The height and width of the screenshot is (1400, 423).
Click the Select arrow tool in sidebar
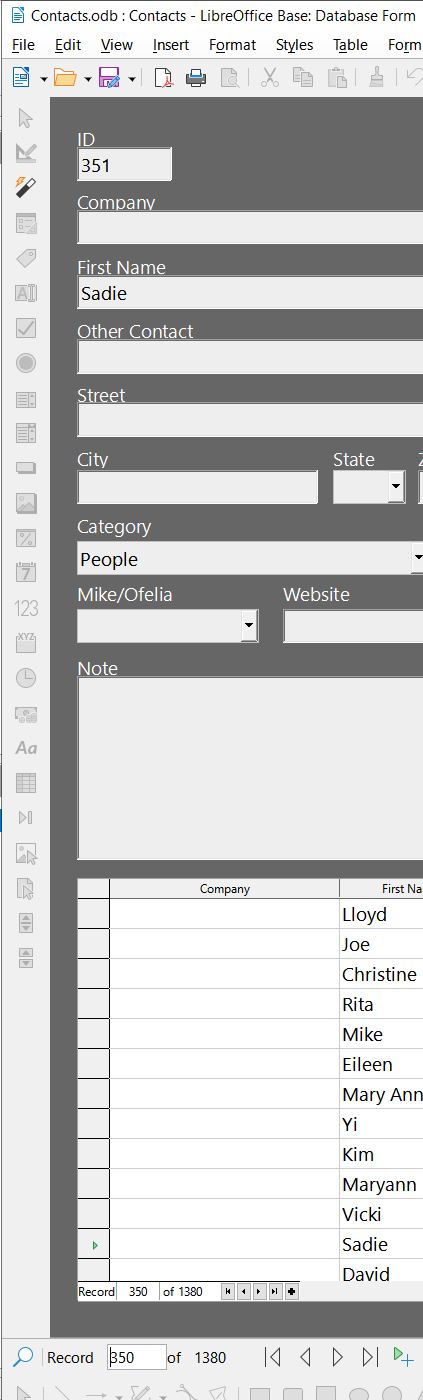26,118
